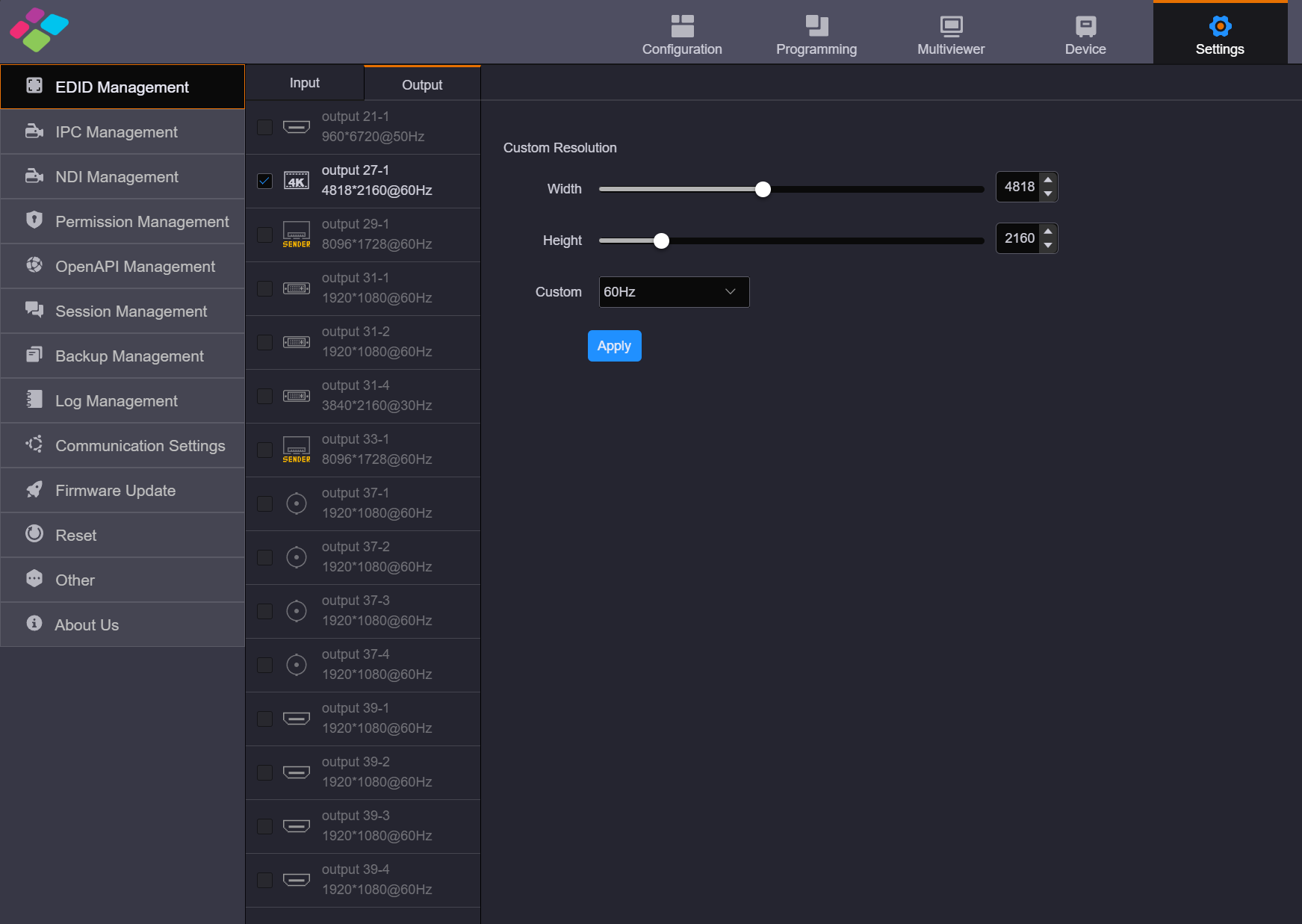Decrease Height using the stepper down arrow
The image size is (1302, 924).
point(1048,245)
